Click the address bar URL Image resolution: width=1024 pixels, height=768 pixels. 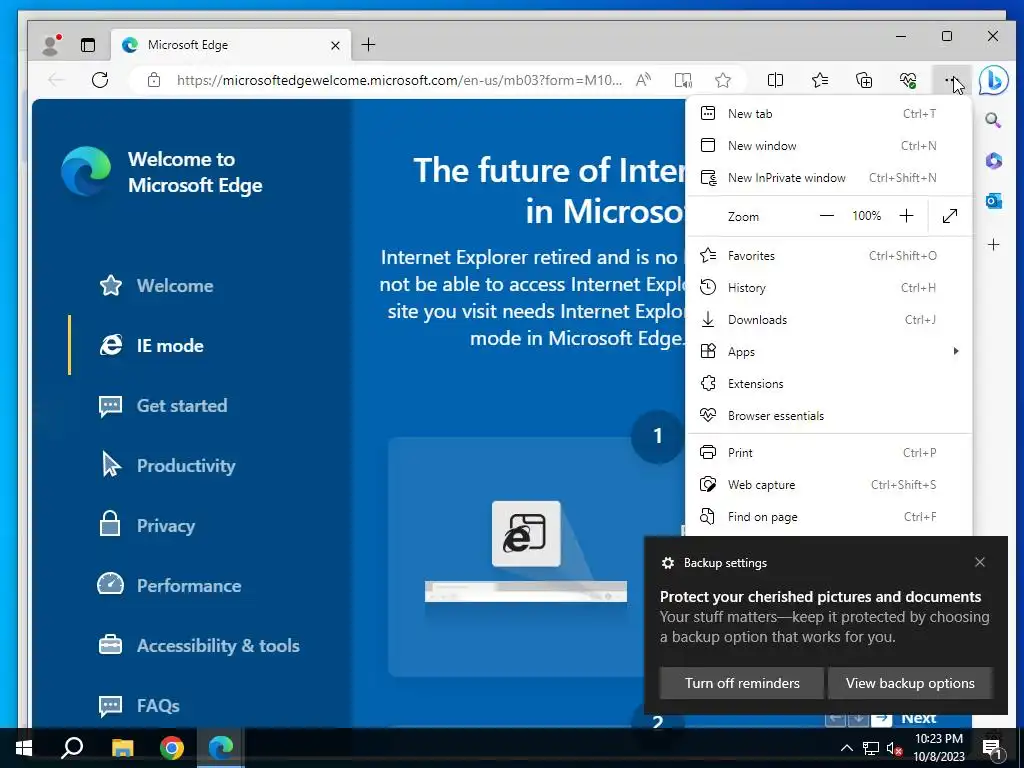399,80
